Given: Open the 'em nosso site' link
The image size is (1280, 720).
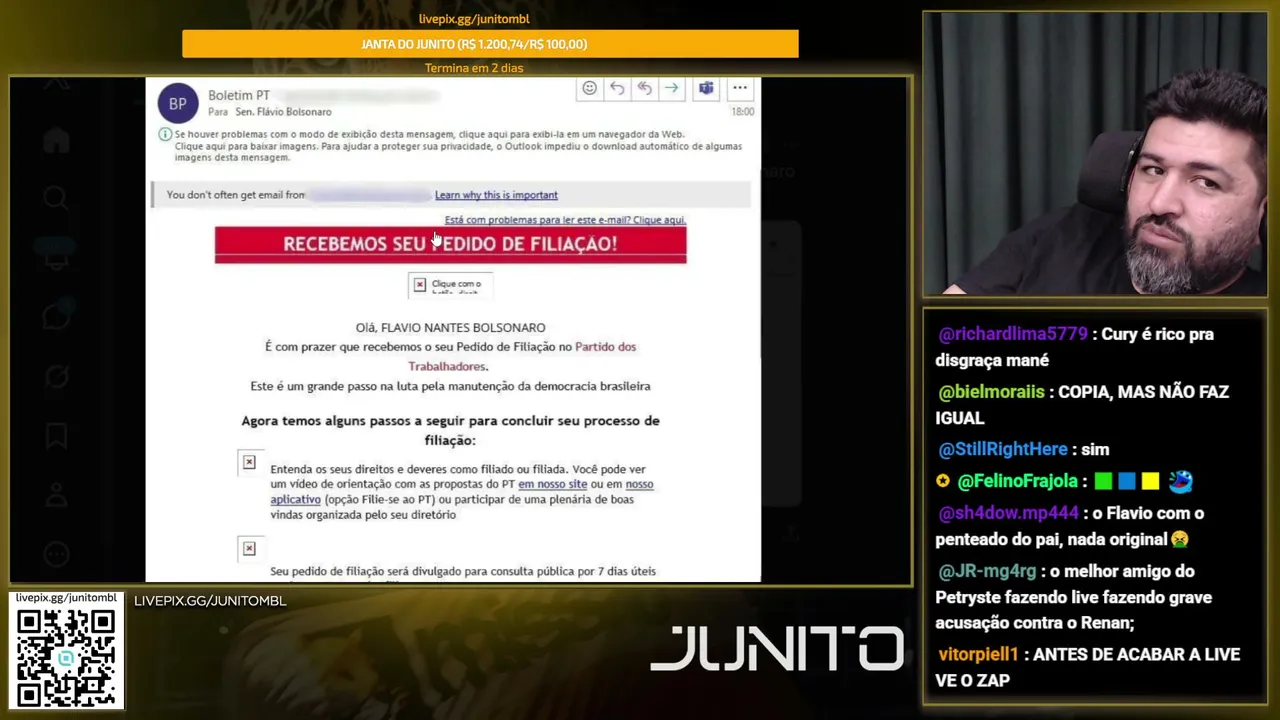Looking at the screenshot, I should pyautogui.click(x=552, y=484).
